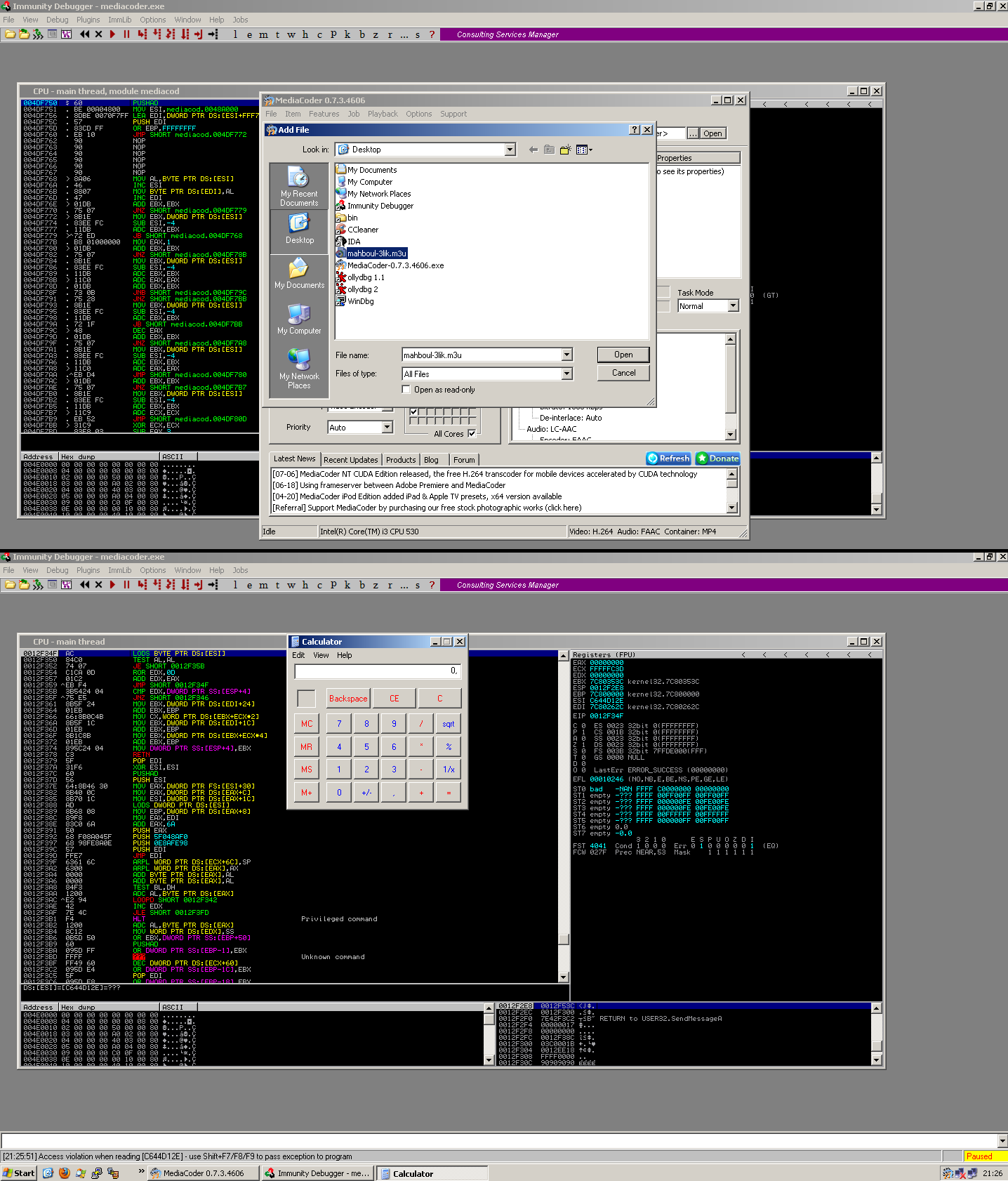Image resolution: width=1008 pixels, height=1181 pixels.
Task: Click Backspace in Calculator
Action: tap(348, 699)
